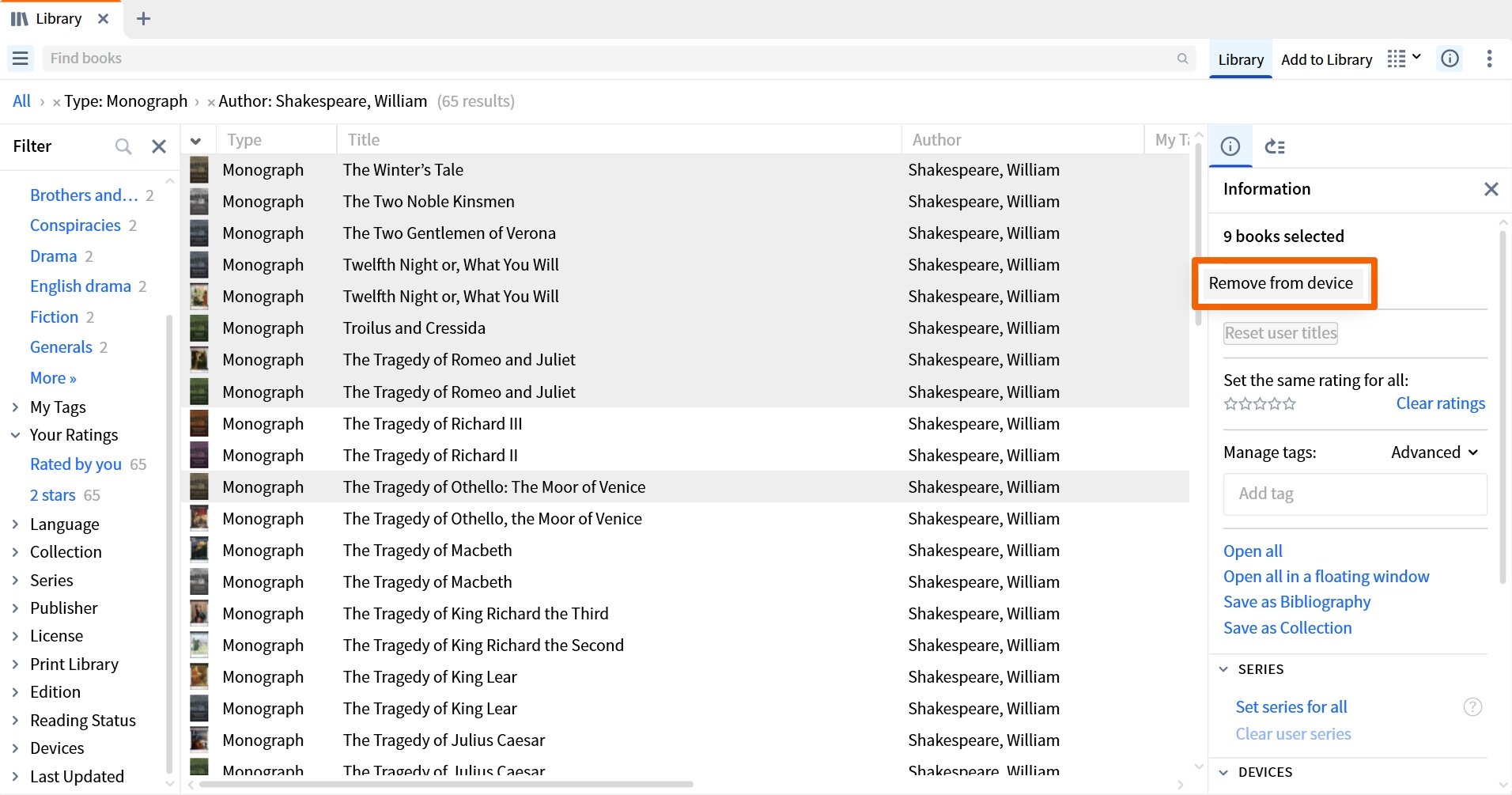Viewport: 1512px width, 795px height.
Task: Click the search magnifier in Find books
Action: point(1182,59)
